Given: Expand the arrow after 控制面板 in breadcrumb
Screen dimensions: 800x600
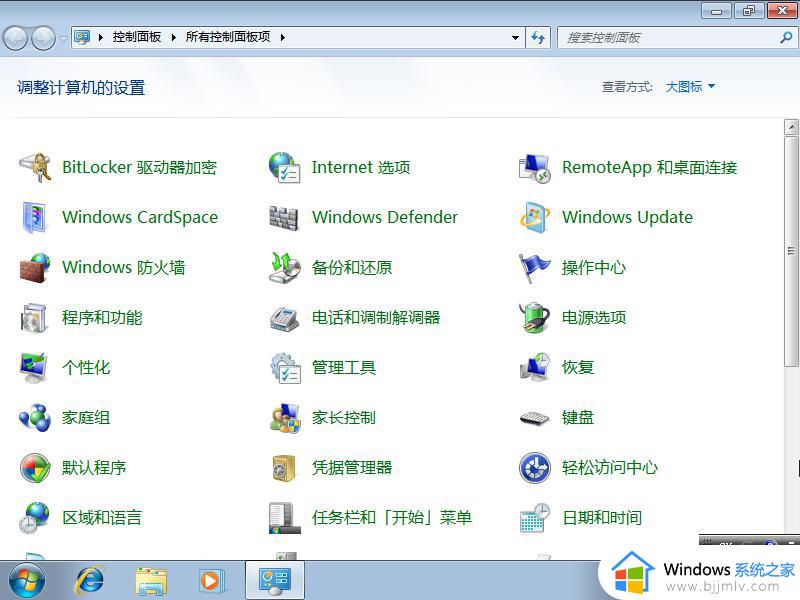Looking at the screenshot, I should (x=173, y=37).
